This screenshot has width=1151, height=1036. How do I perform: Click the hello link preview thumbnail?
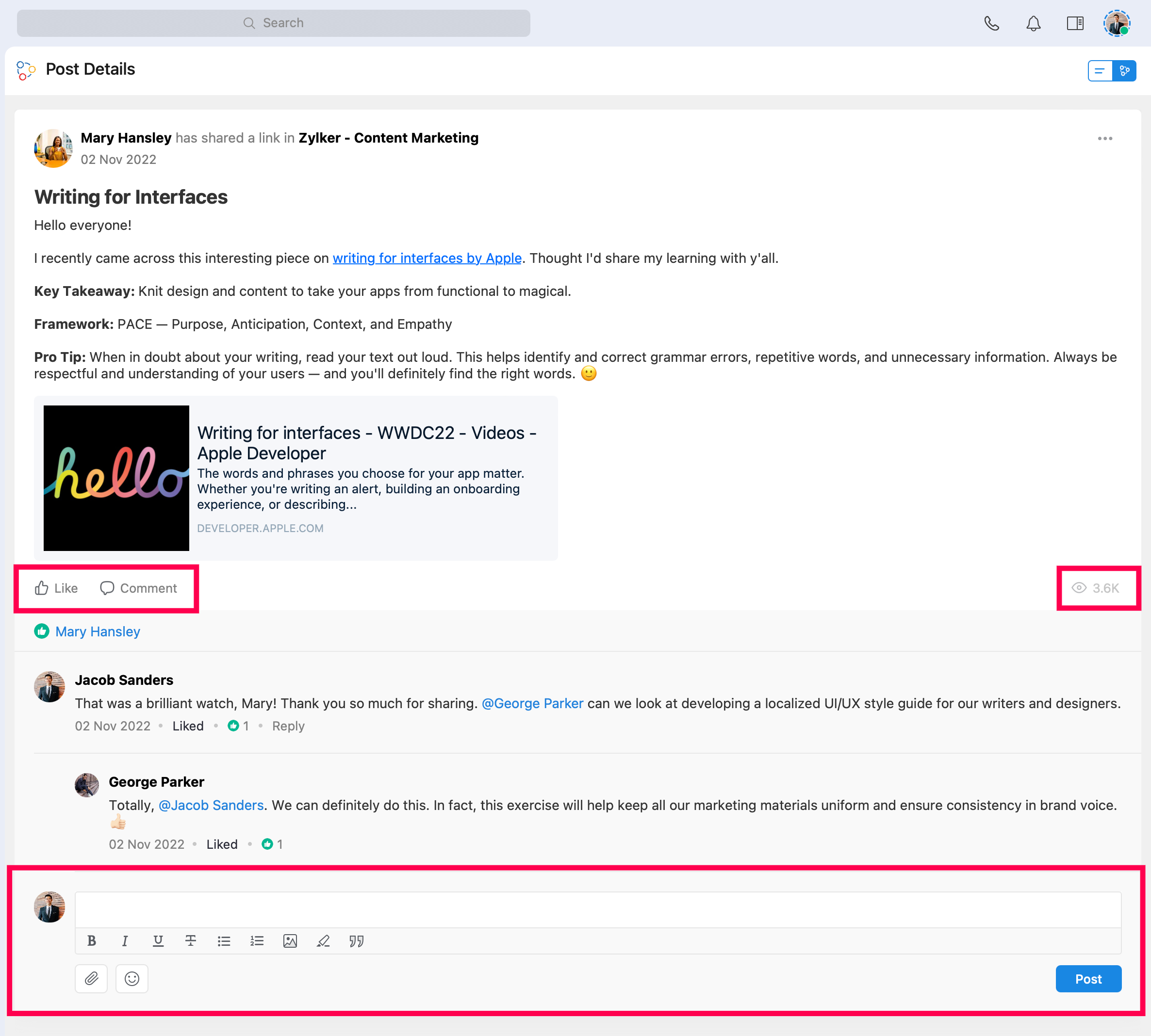pos(116,478)
